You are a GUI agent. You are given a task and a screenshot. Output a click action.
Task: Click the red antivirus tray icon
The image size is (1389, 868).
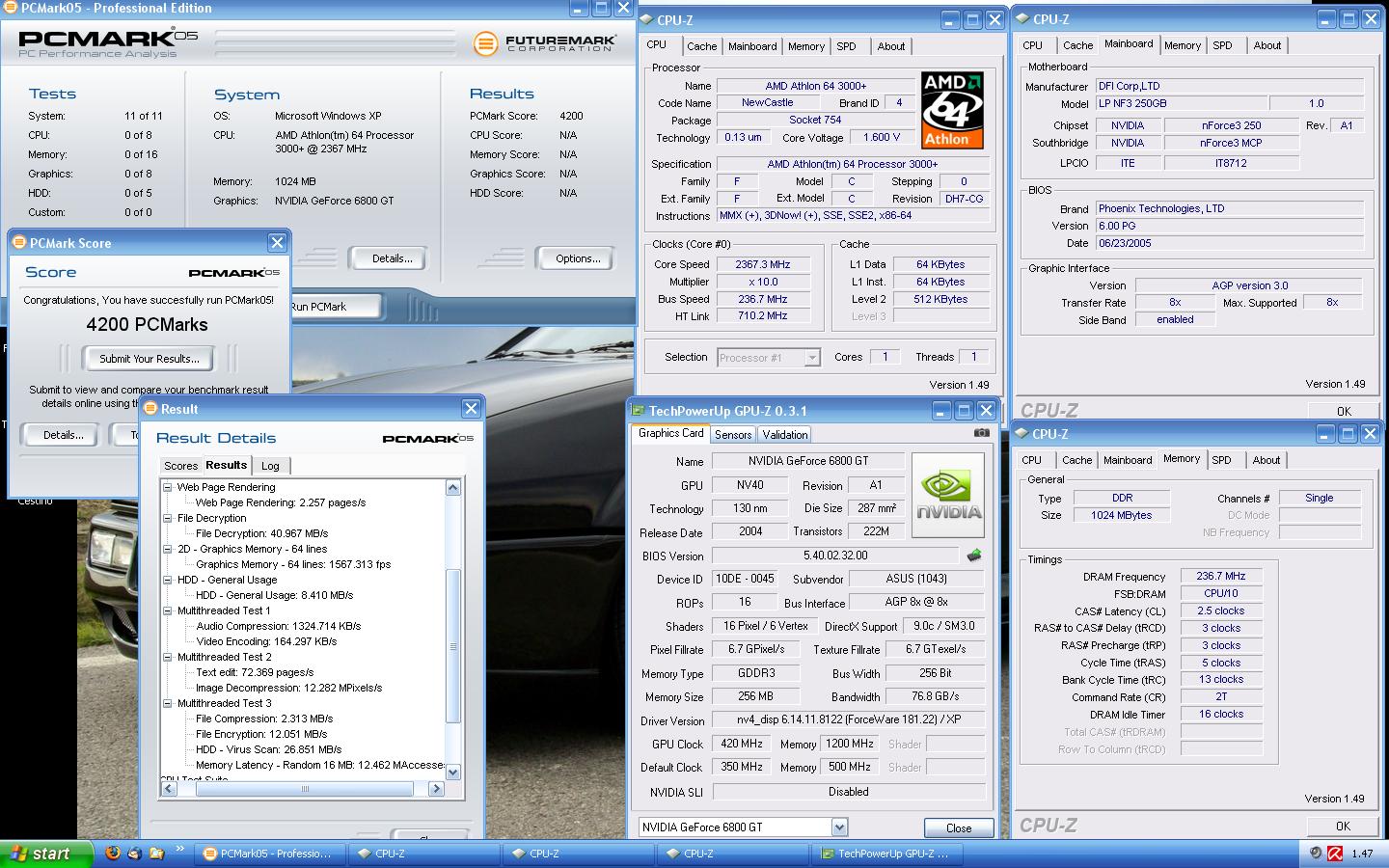(x=1336, y=853)
